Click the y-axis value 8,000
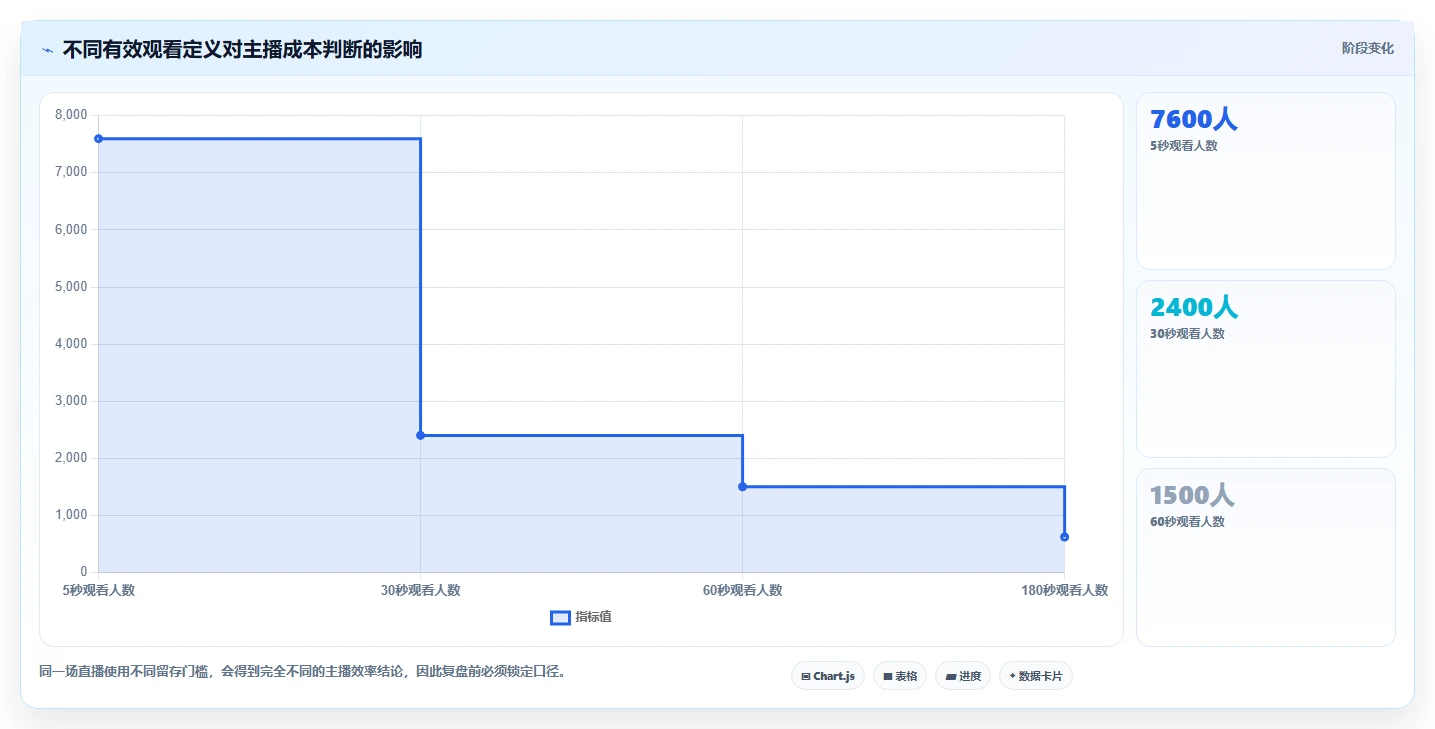Screen dimensions: 1435x729 point(72,115)
